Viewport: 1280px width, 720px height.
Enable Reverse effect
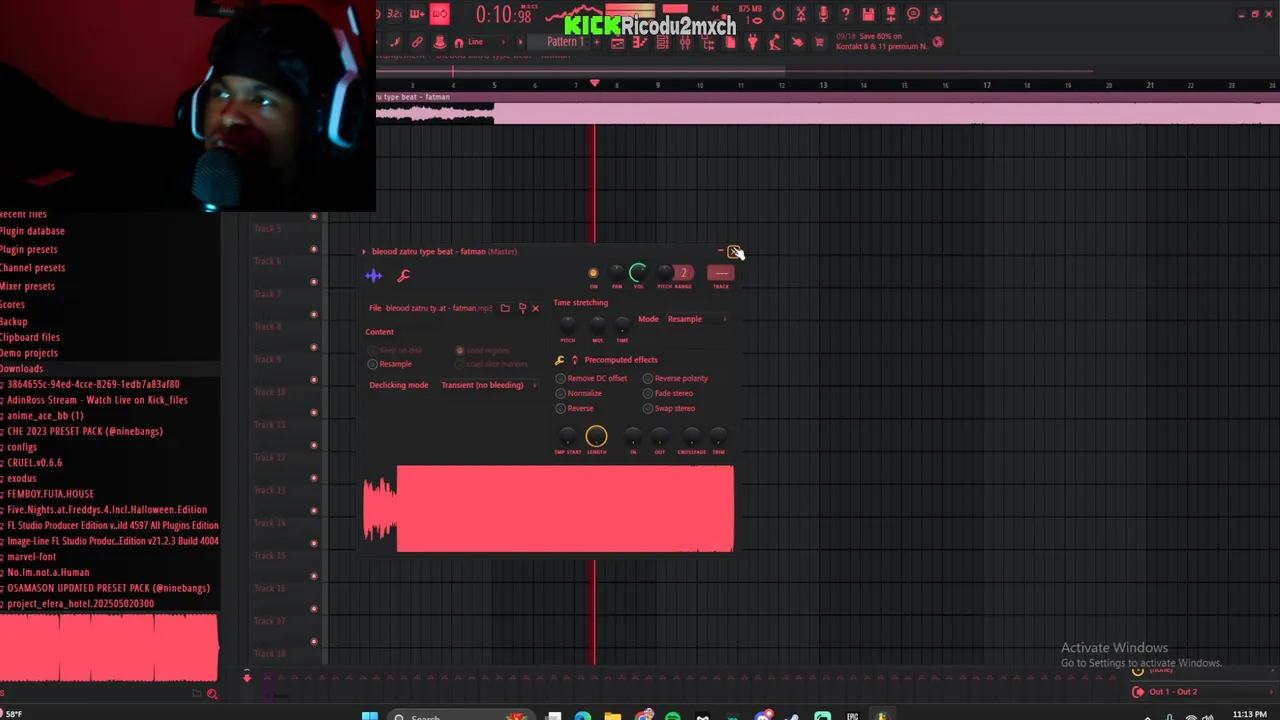[x=575, y=408]
